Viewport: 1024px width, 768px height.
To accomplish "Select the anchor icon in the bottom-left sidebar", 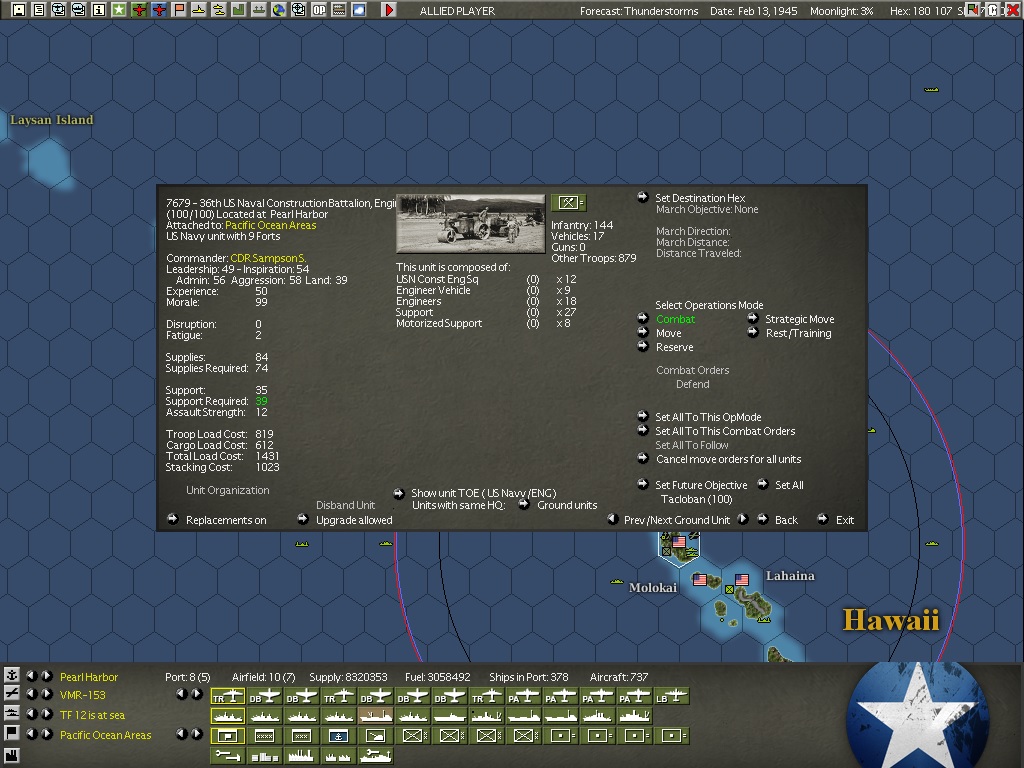I will tap(11, 677).
